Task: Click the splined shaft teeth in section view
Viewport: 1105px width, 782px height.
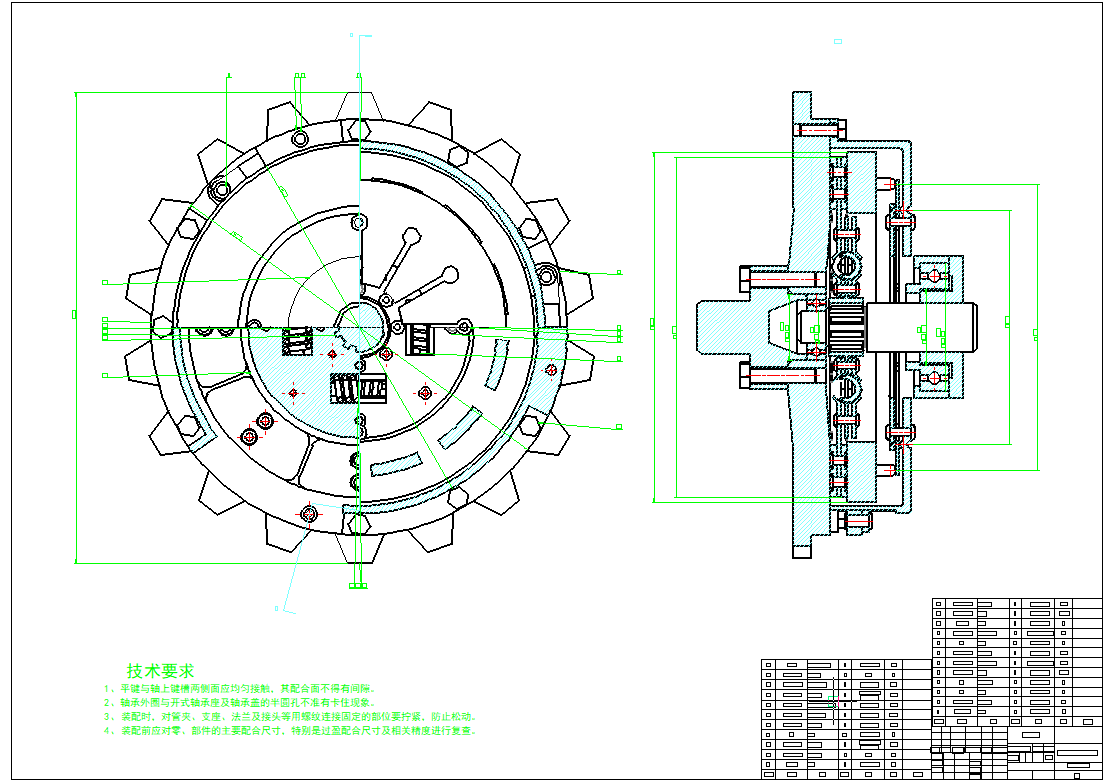Action: tap(847, 327)
